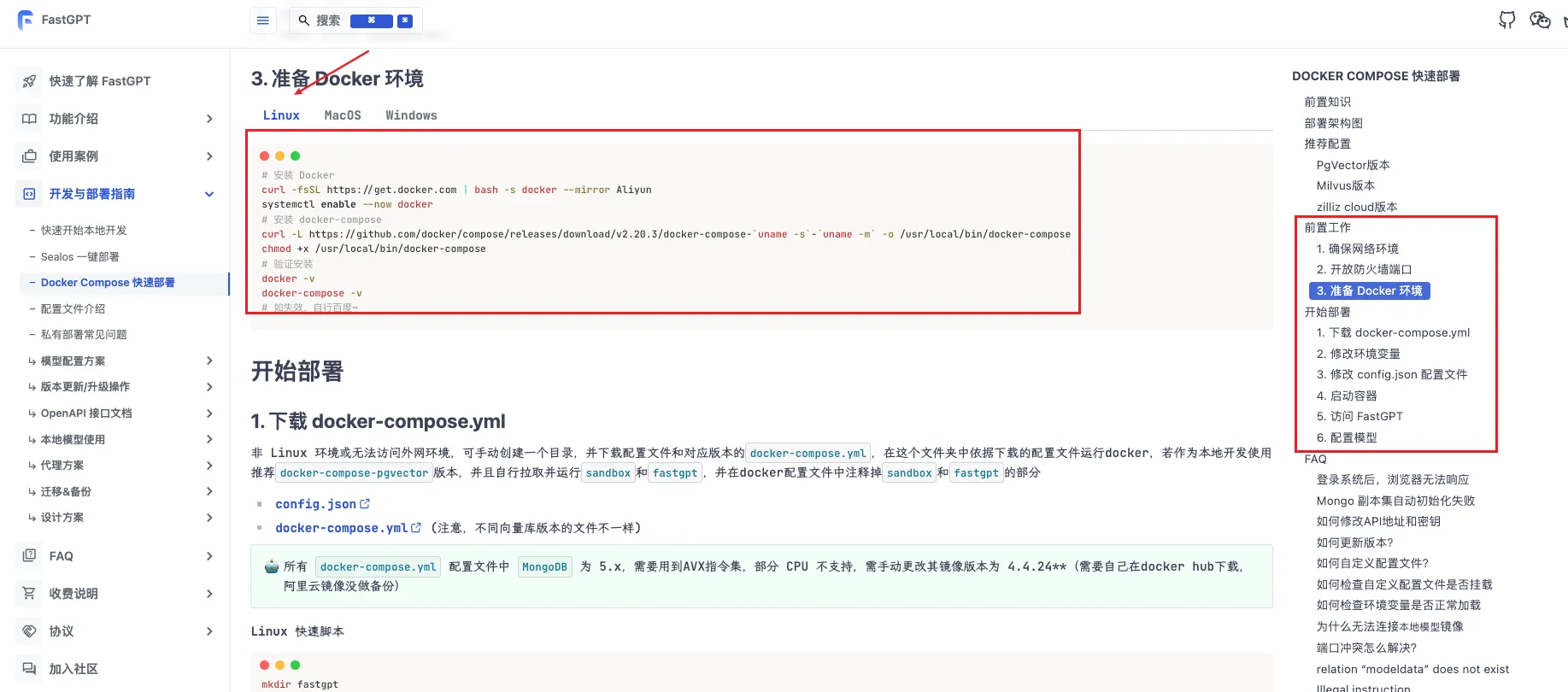Jump to 4. 启动容器 in table of contents
This screenshot has height=692, width=1568.
(x=1347, y=396)
